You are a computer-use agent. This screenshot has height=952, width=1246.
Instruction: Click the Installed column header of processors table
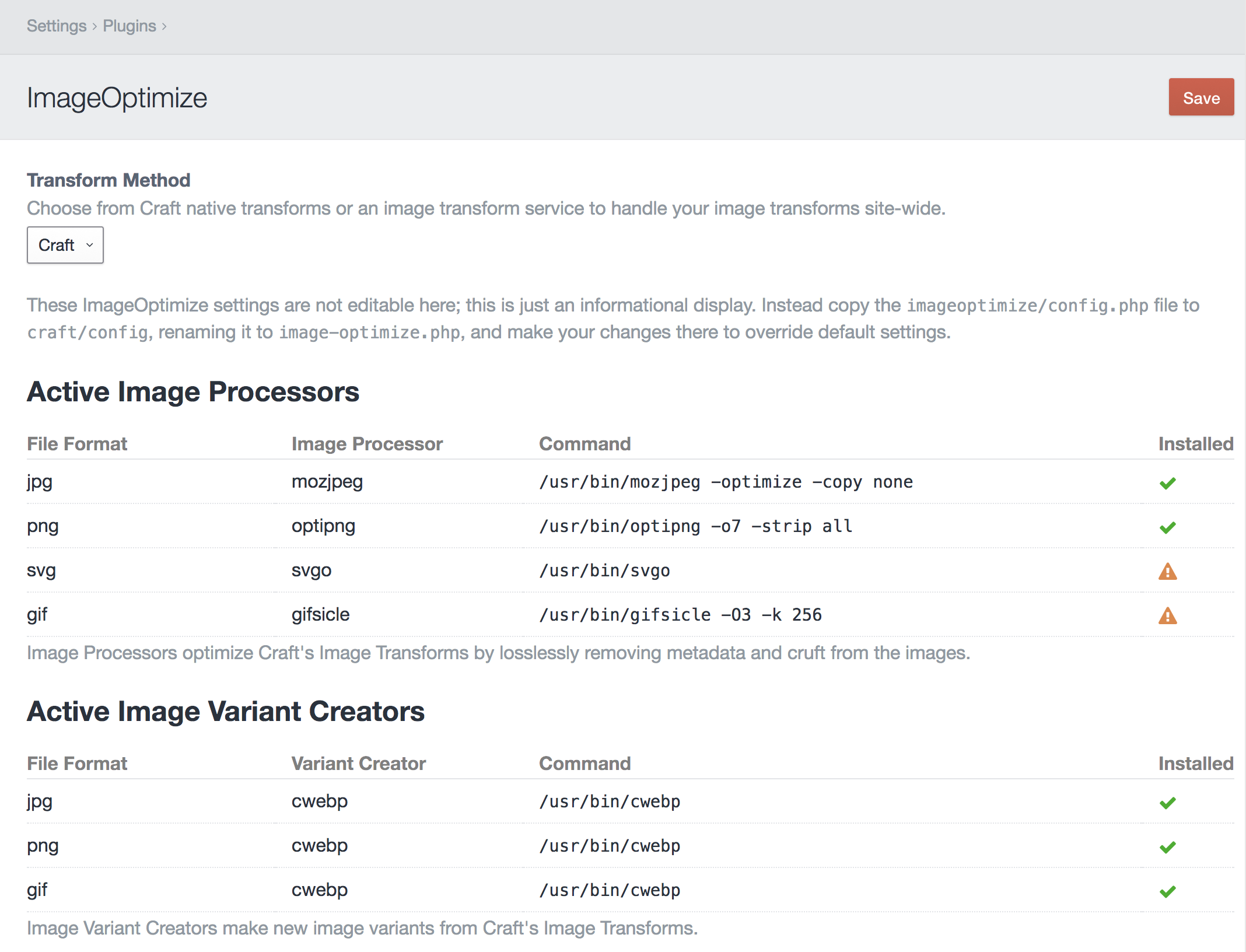point(1195,444)
